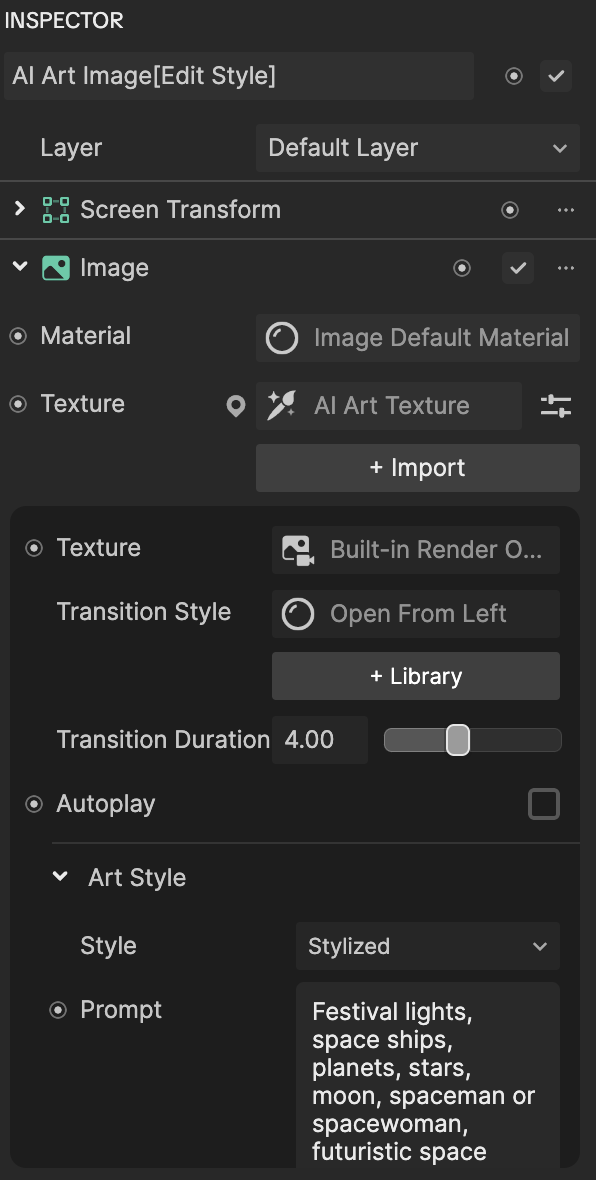Click the radio dot beside Autoplay
Image resolution: width=596 pixels, height=1180 pixels.
34,804
